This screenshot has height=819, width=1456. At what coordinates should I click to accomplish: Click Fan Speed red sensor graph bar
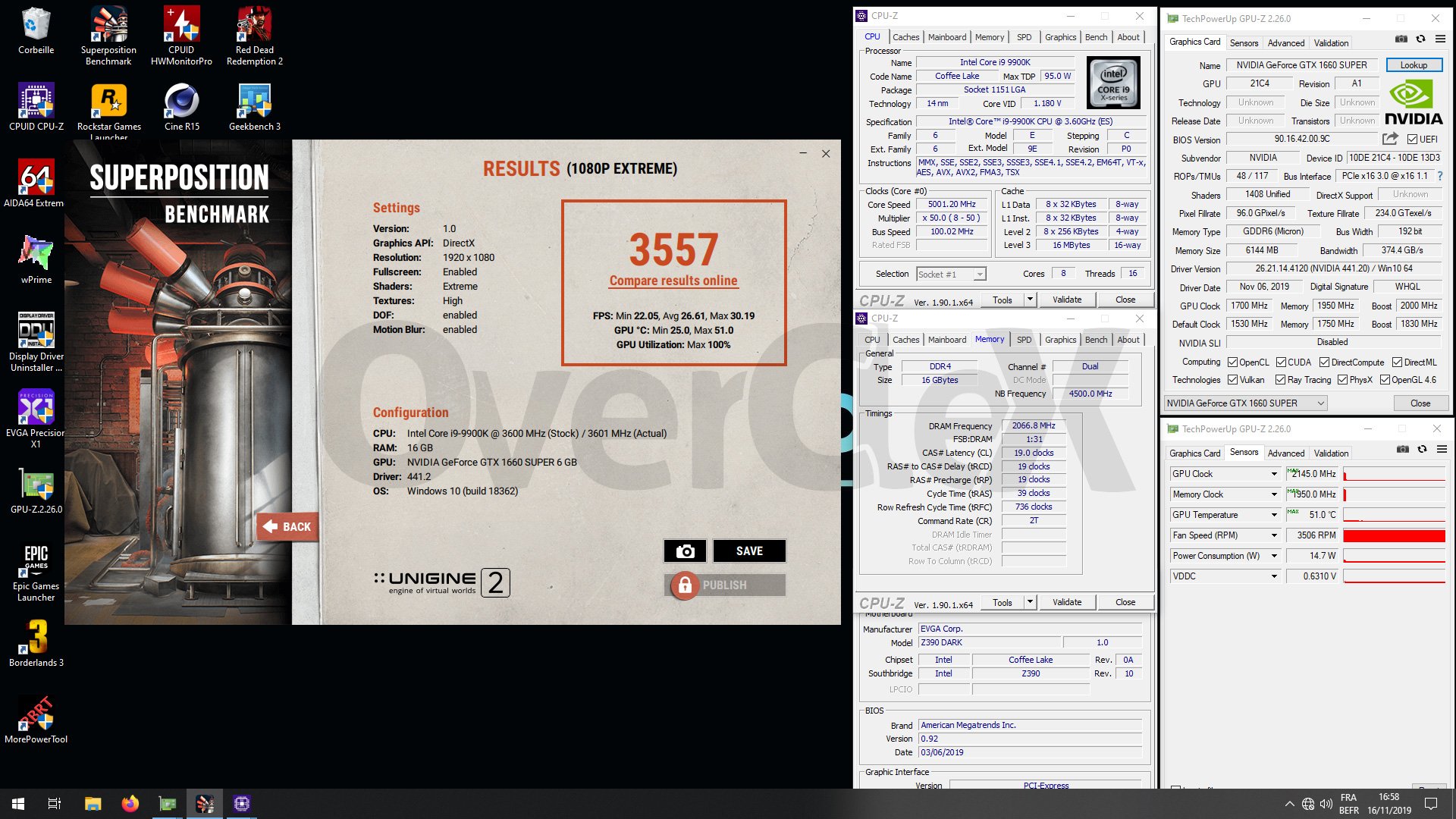tap(1394, 535)
